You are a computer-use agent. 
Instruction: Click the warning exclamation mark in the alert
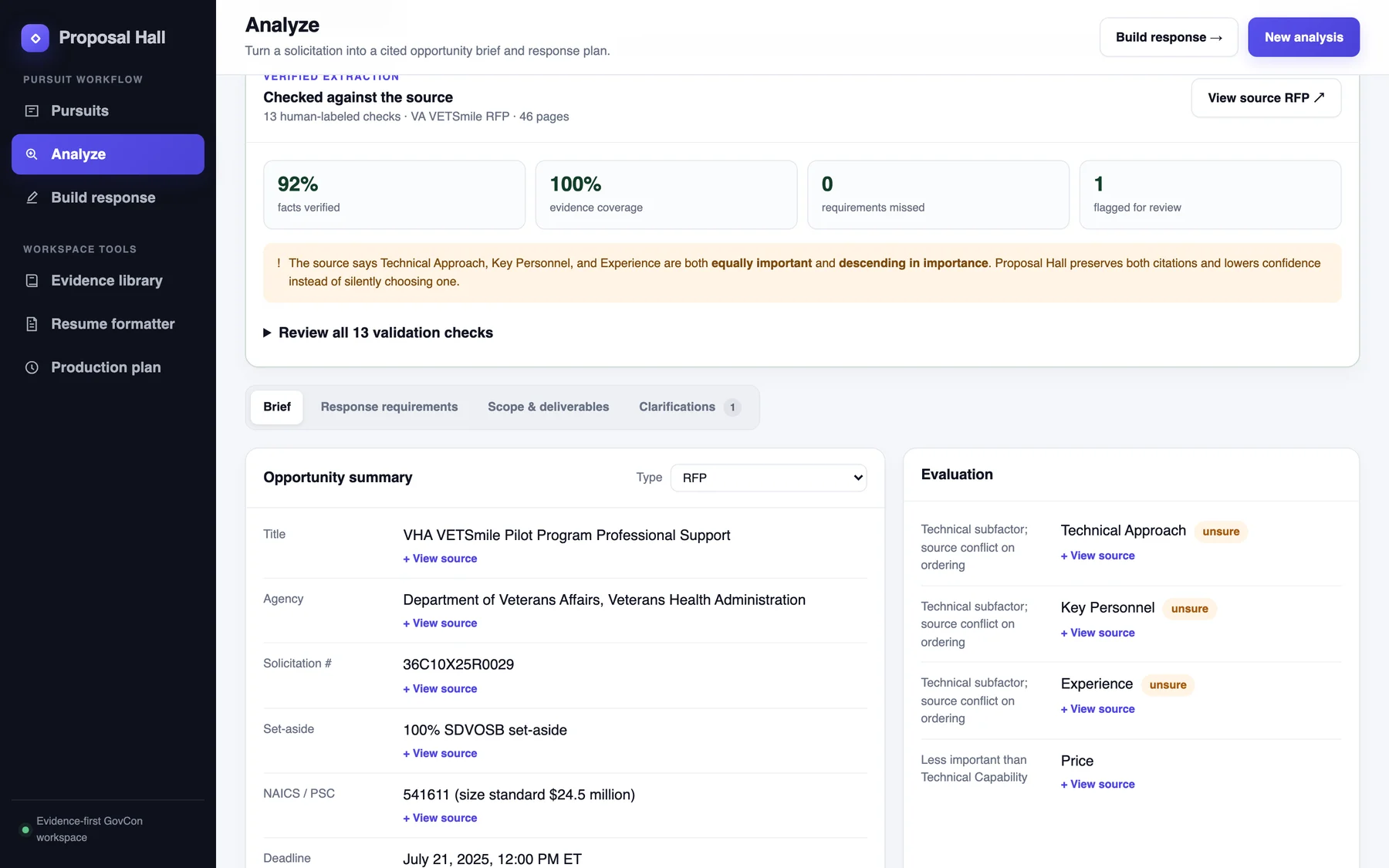coord(279,263)
